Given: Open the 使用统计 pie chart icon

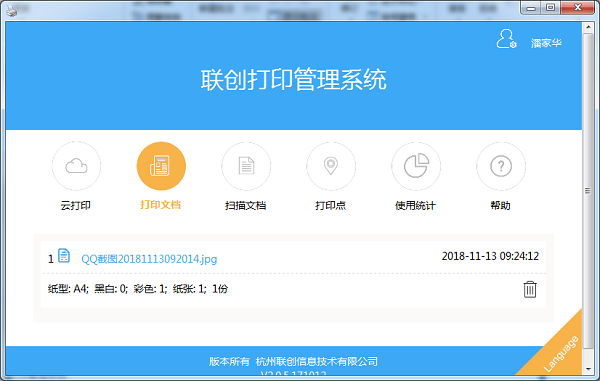Looking at the screenshot, I should tap(416, 166).
